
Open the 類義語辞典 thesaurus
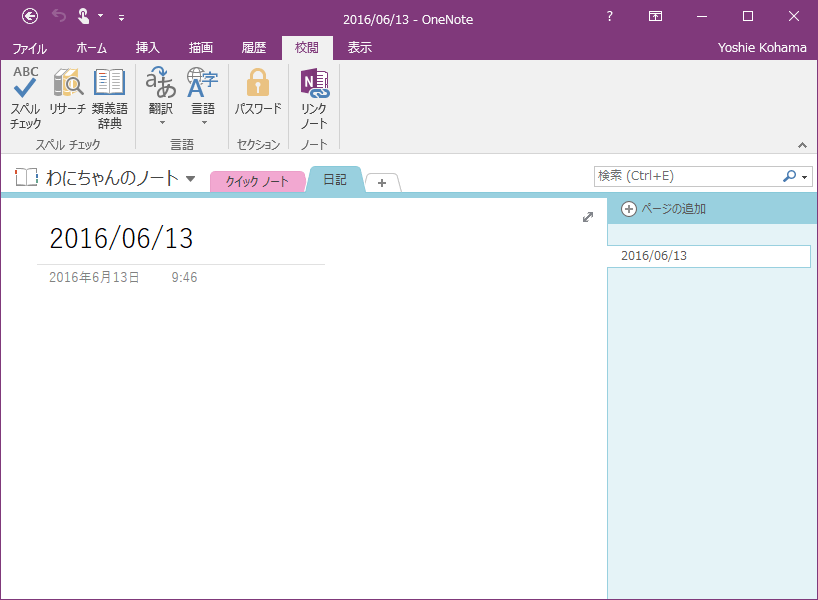(110, 98)
